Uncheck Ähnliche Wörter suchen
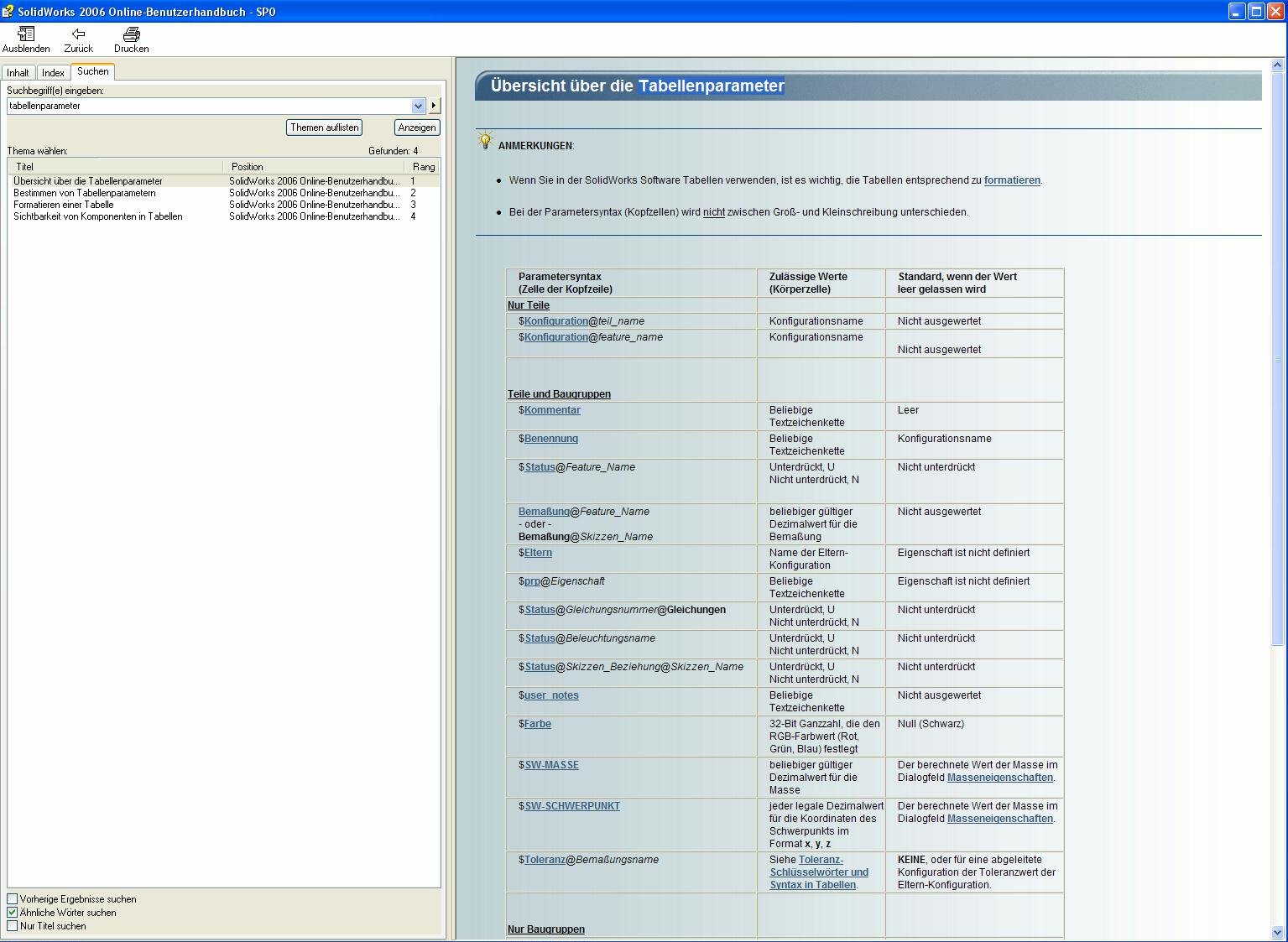This screenshot has width=1288, height=942. 13,913
